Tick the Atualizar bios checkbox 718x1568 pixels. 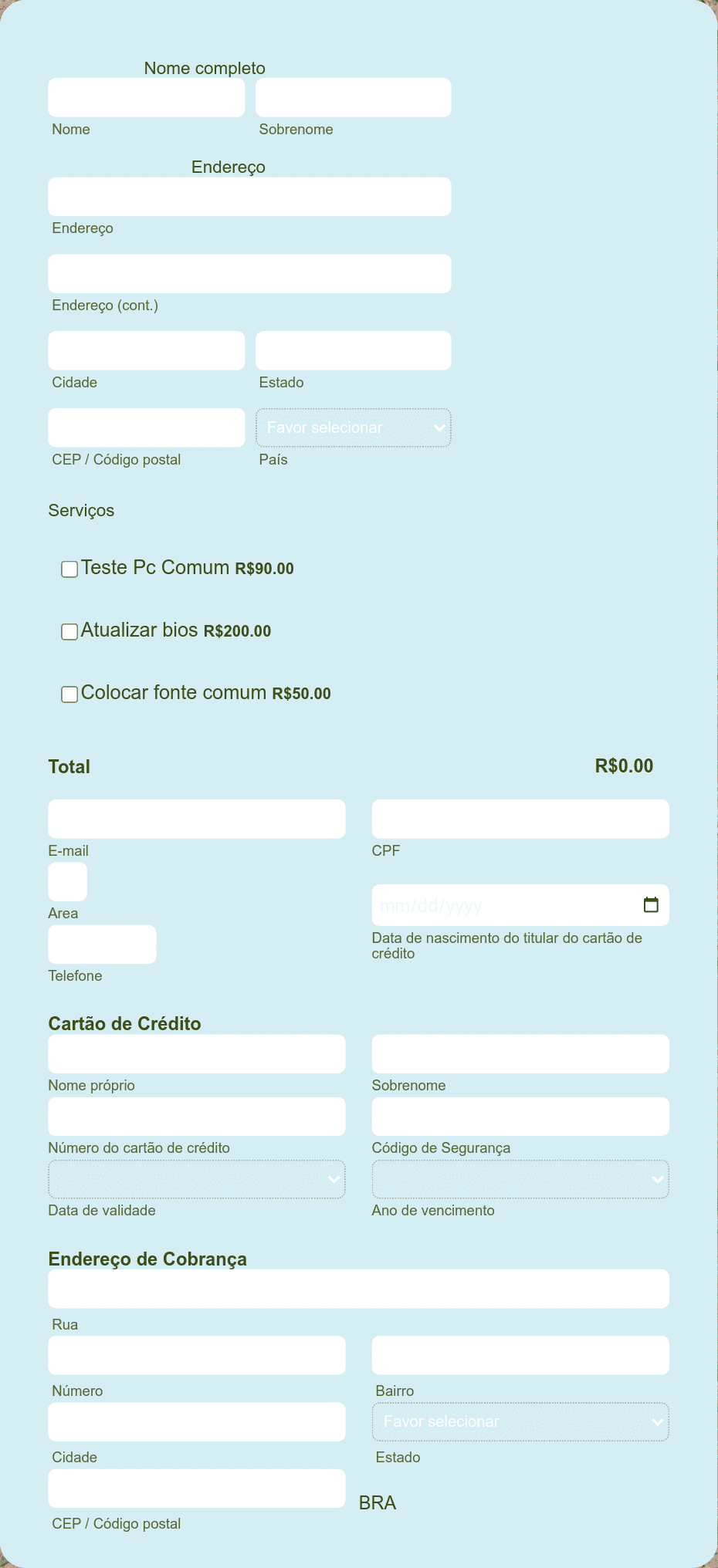click(69, 632)
